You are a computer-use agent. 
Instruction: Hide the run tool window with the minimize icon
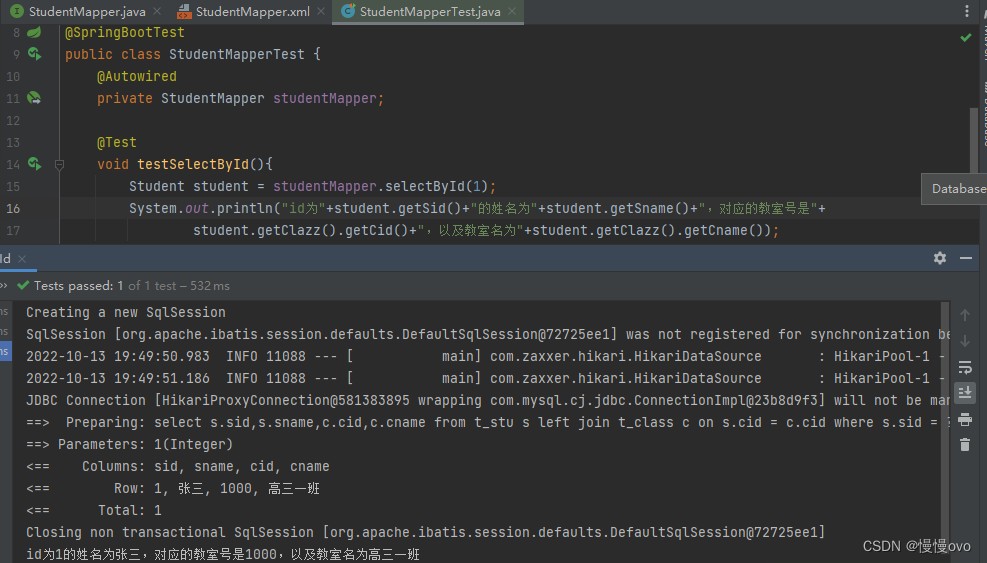[966, 258]
